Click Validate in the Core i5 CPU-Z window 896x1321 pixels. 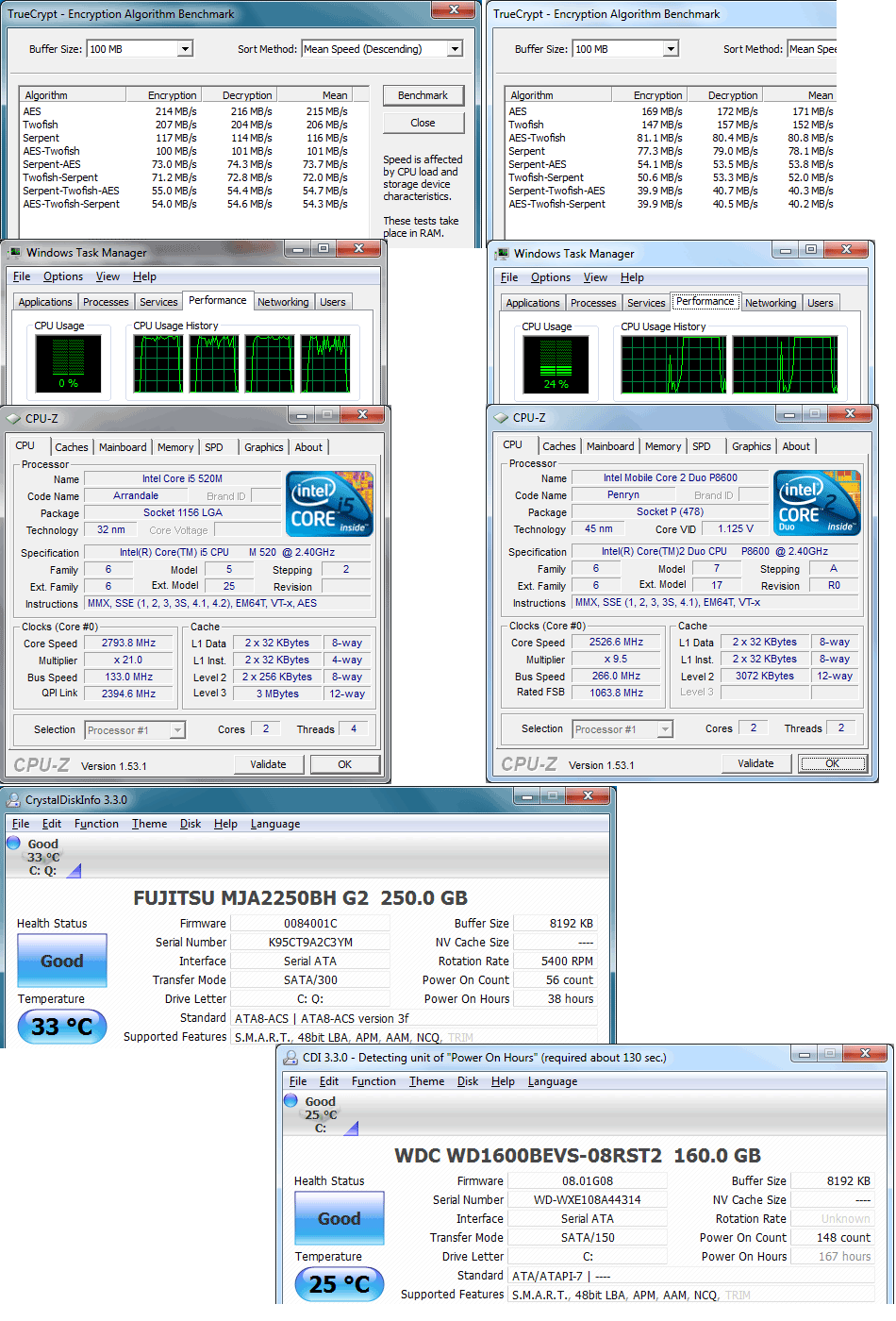[x=268, y=764]
